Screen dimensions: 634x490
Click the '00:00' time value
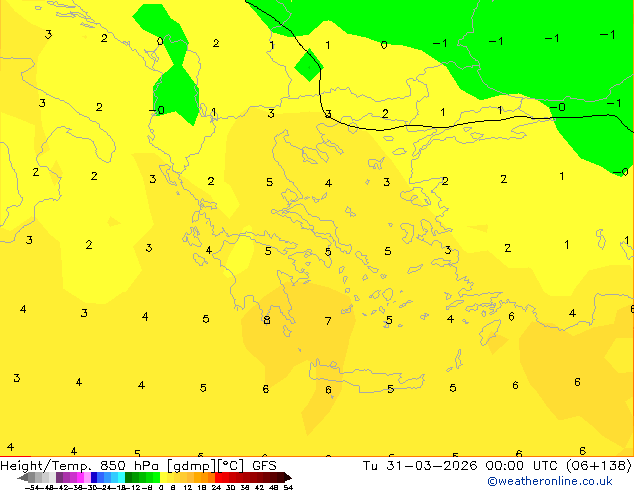coord(504,465)
